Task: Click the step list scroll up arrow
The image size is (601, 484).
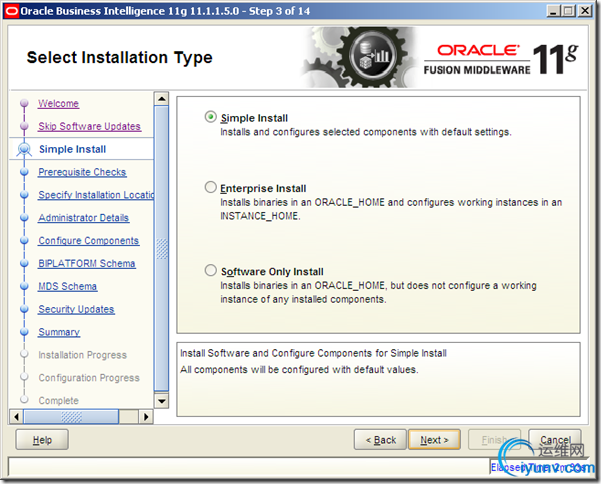Action: point(161,98)
